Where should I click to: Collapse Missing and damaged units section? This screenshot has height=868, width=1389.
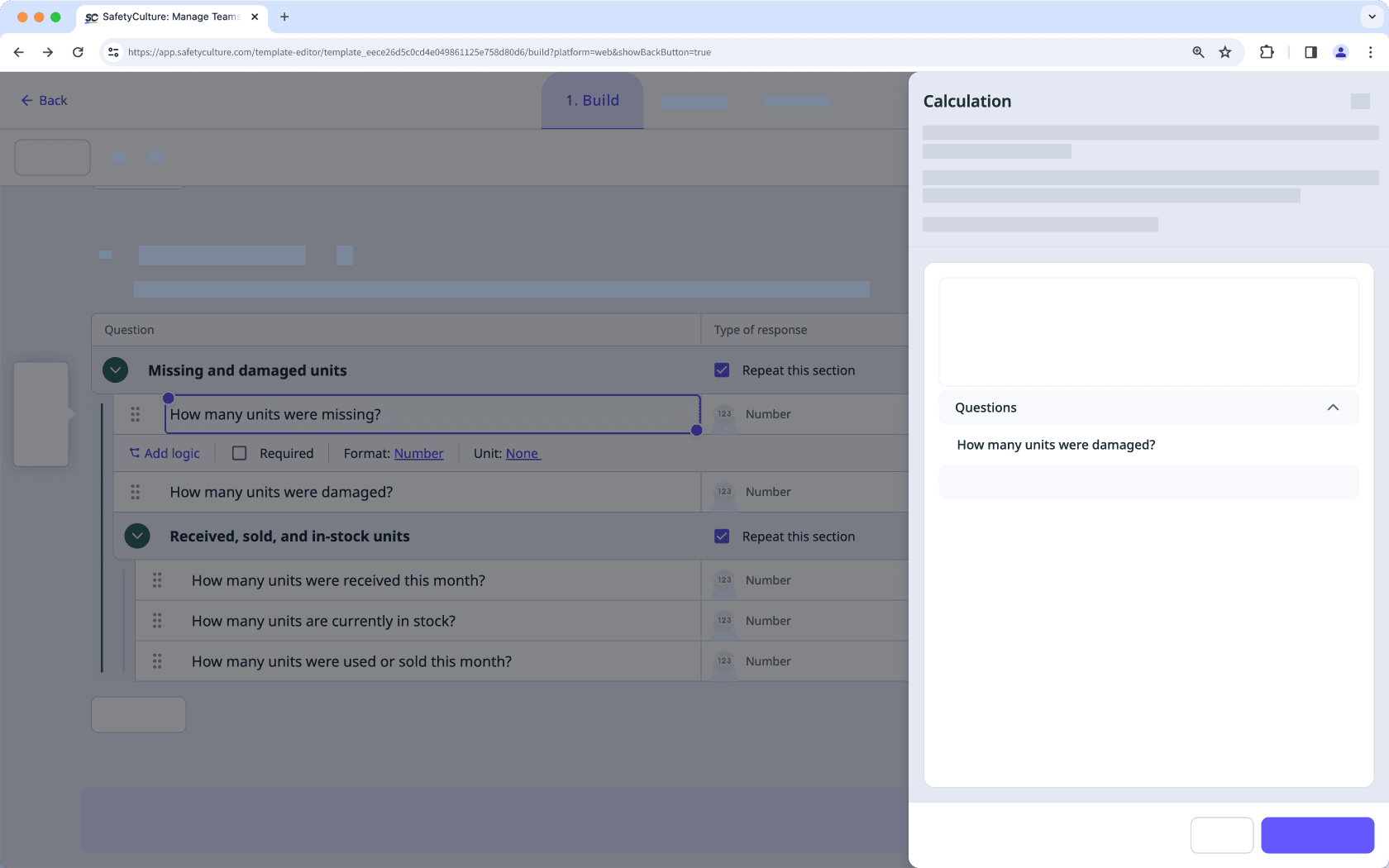(x=116, y=370)
